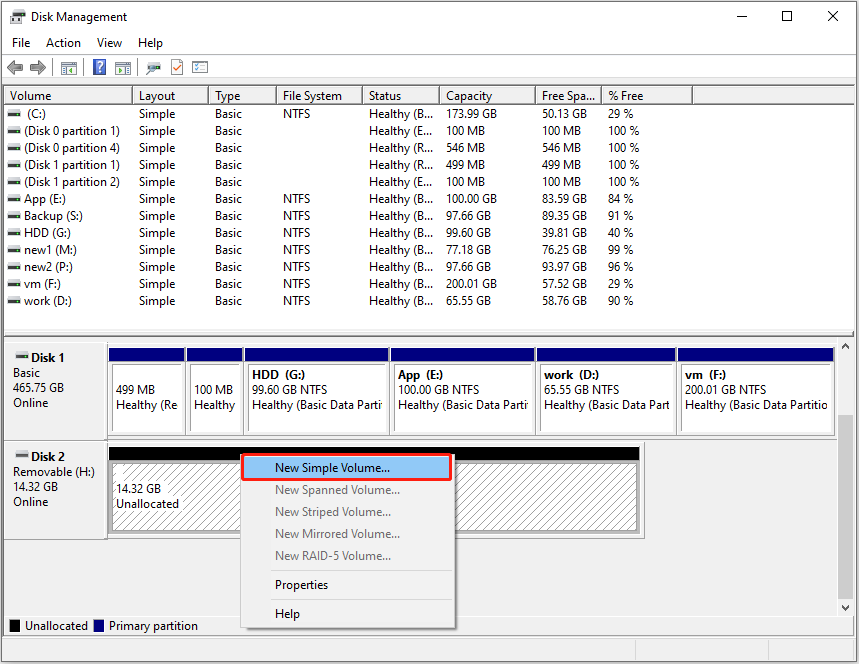Open the Action menu
The image size is (859, 664).
click(x=63, y=42)
